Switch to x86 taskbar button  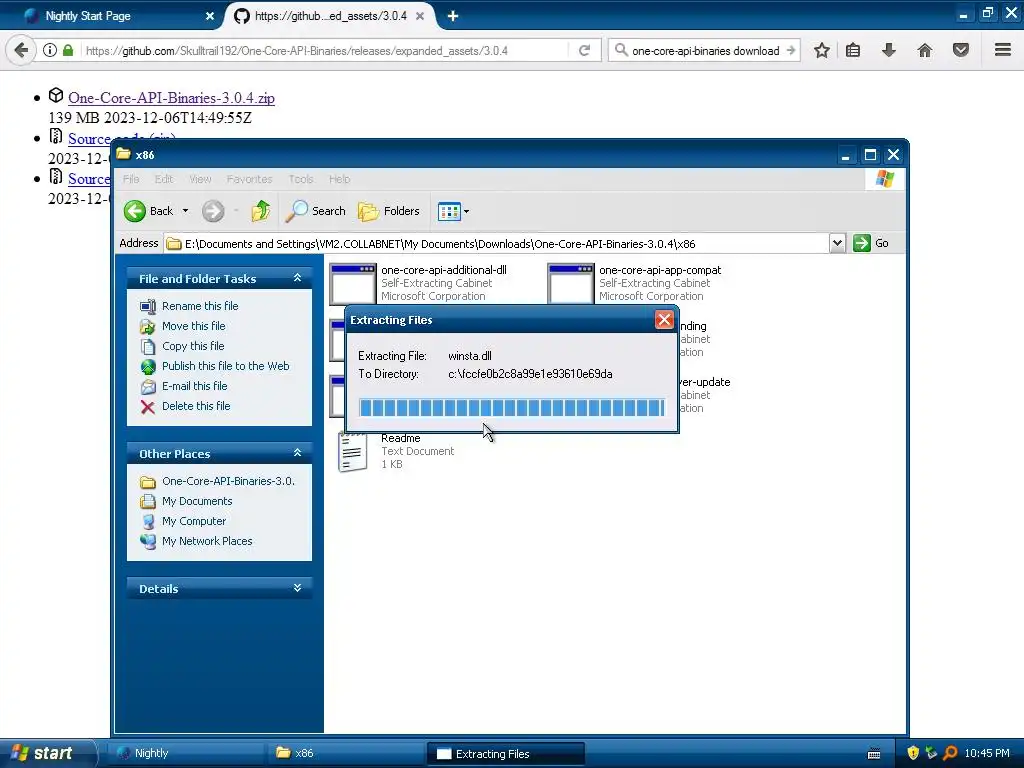tap(345, 753)
